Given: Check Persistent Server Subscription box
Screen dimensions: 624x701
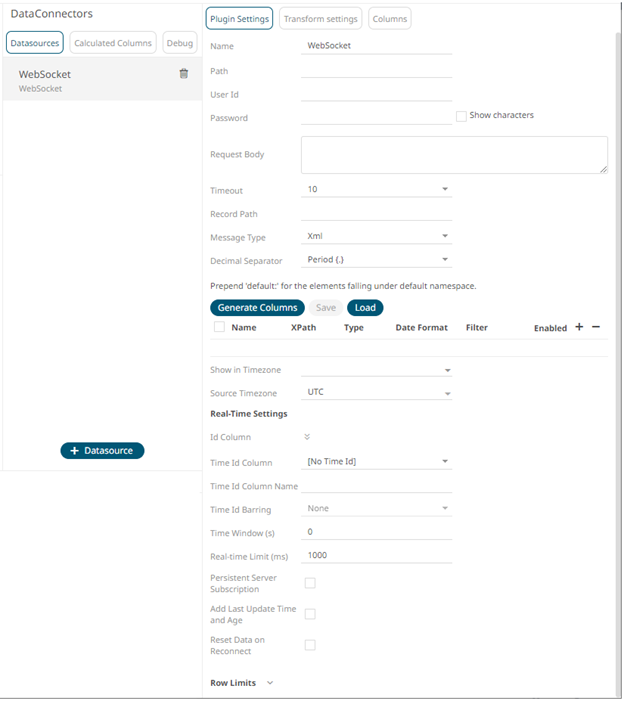Looking at the screenshot, I should click(310, 583).
